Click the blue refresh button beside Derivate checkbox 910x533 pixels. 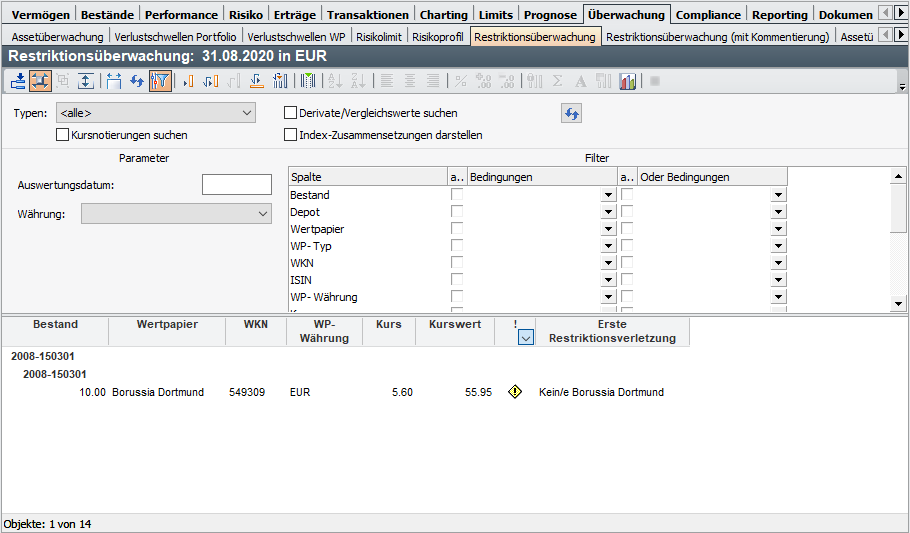coord(571,114)
